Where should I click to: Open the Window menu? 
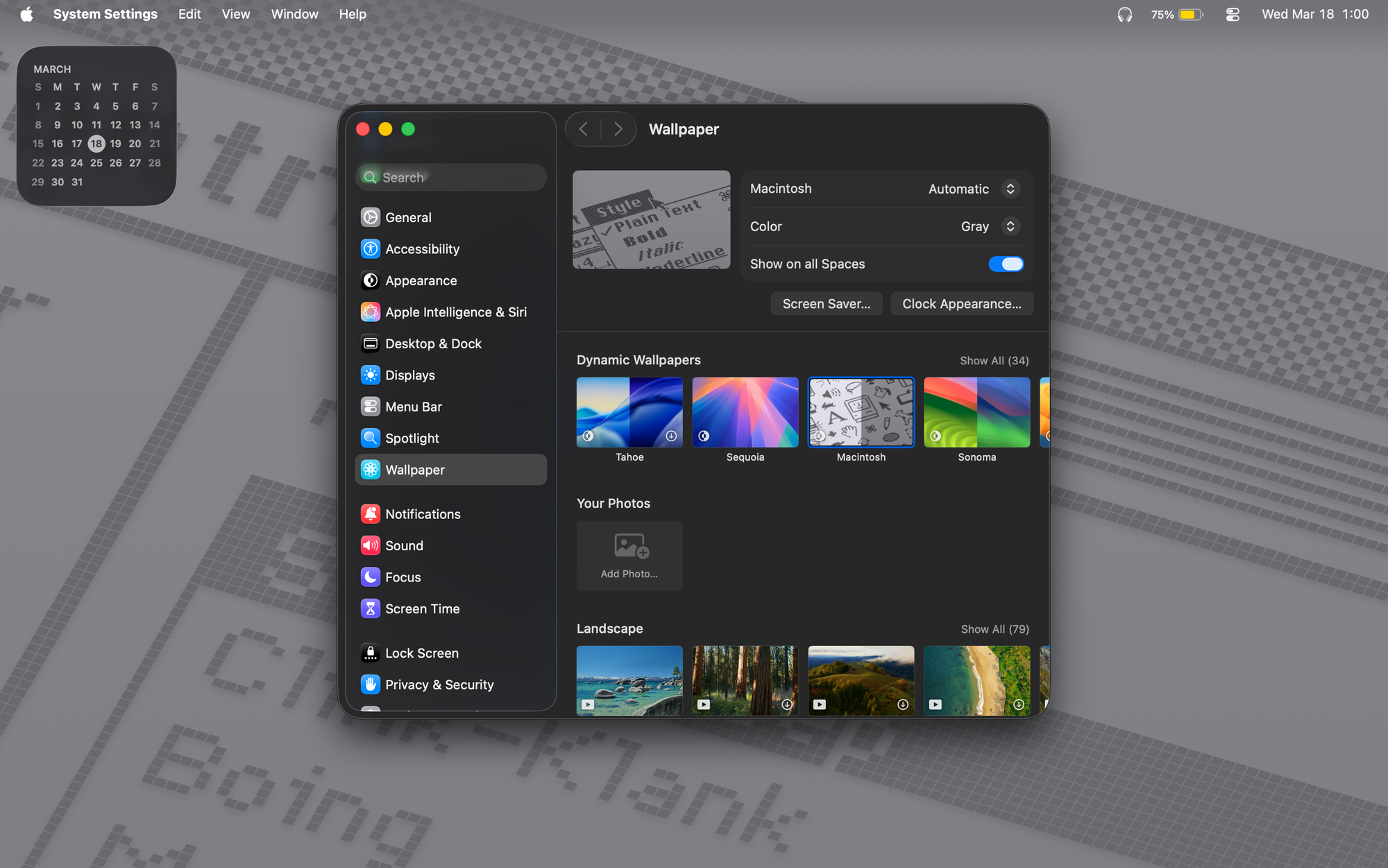[294, 15]
